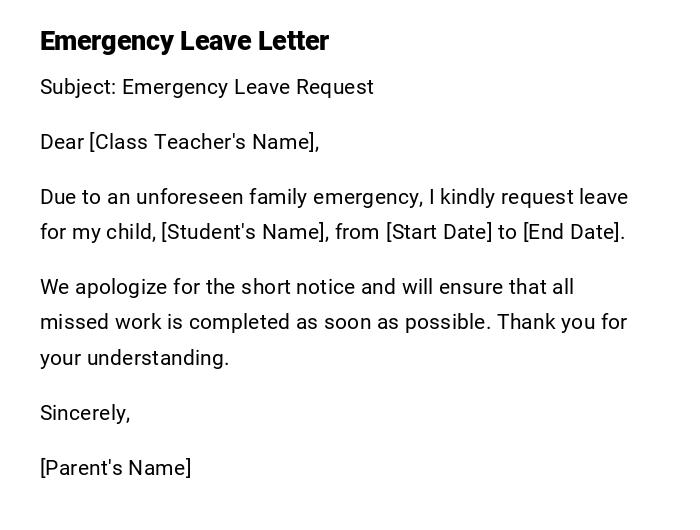The width and height of the screenshot is (700, 530).
Task: Select the [Start Date] placeholder
Action: click(439, 232)
